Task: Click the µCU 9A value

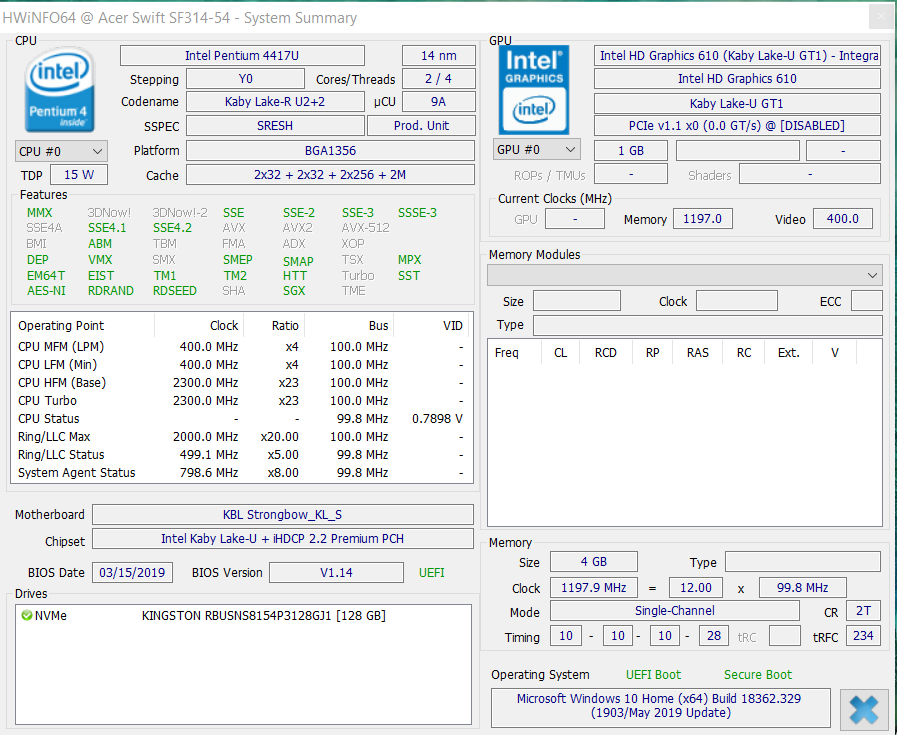Action: (439, 102)
